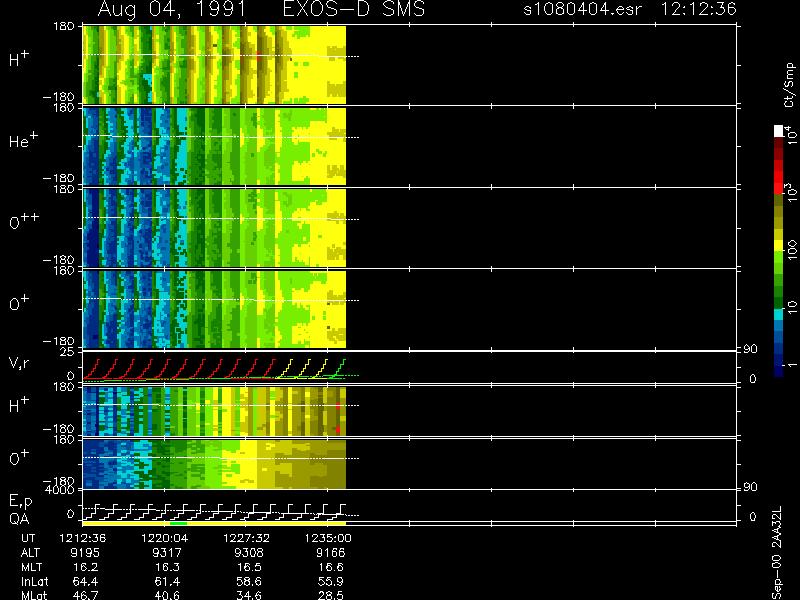
Task: Click the altitude value "9308"
Action: (248, 553)
